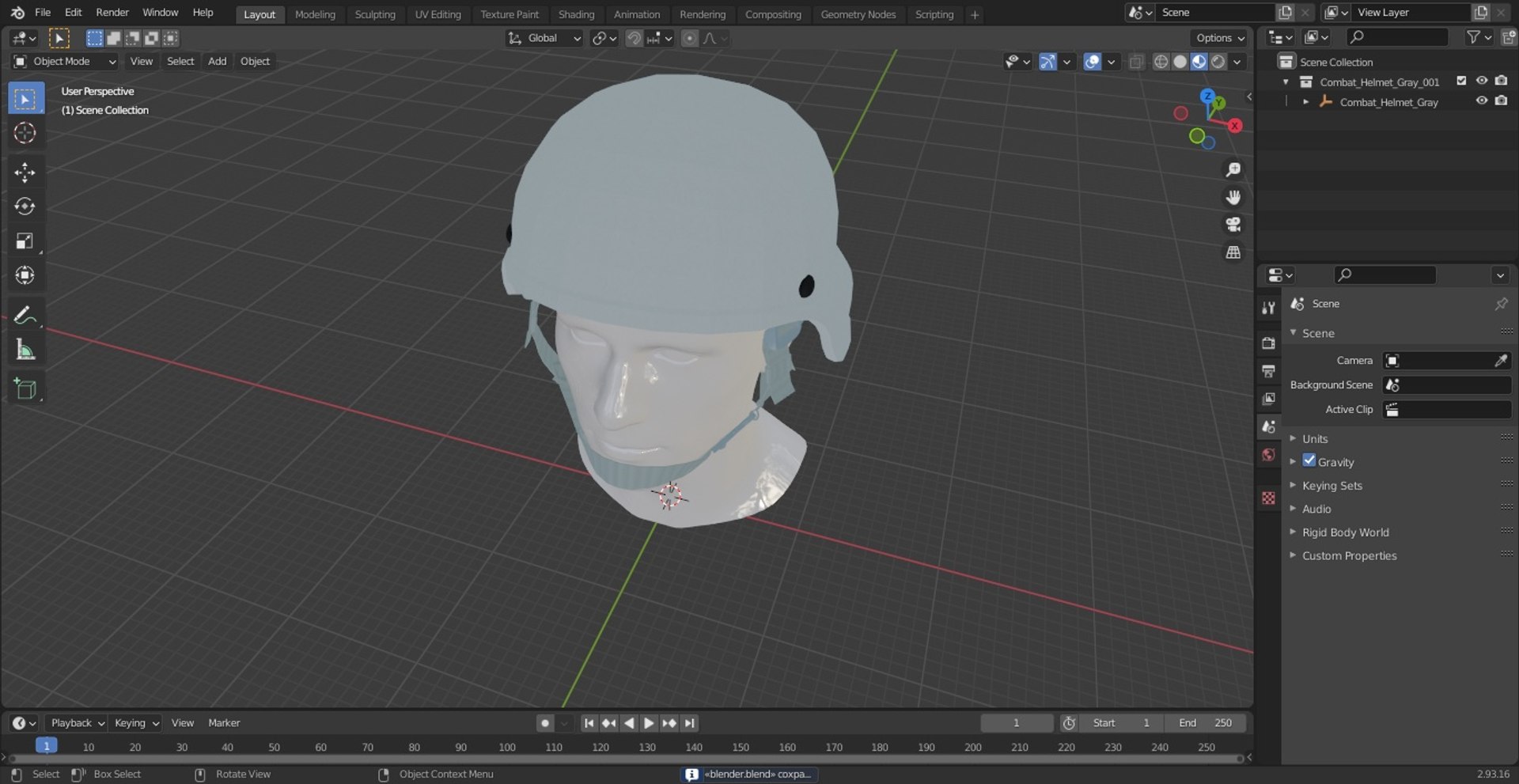Click the timeline horizontal scrollbar
This screenshot has width=1519, height=784.
(625, 759)
